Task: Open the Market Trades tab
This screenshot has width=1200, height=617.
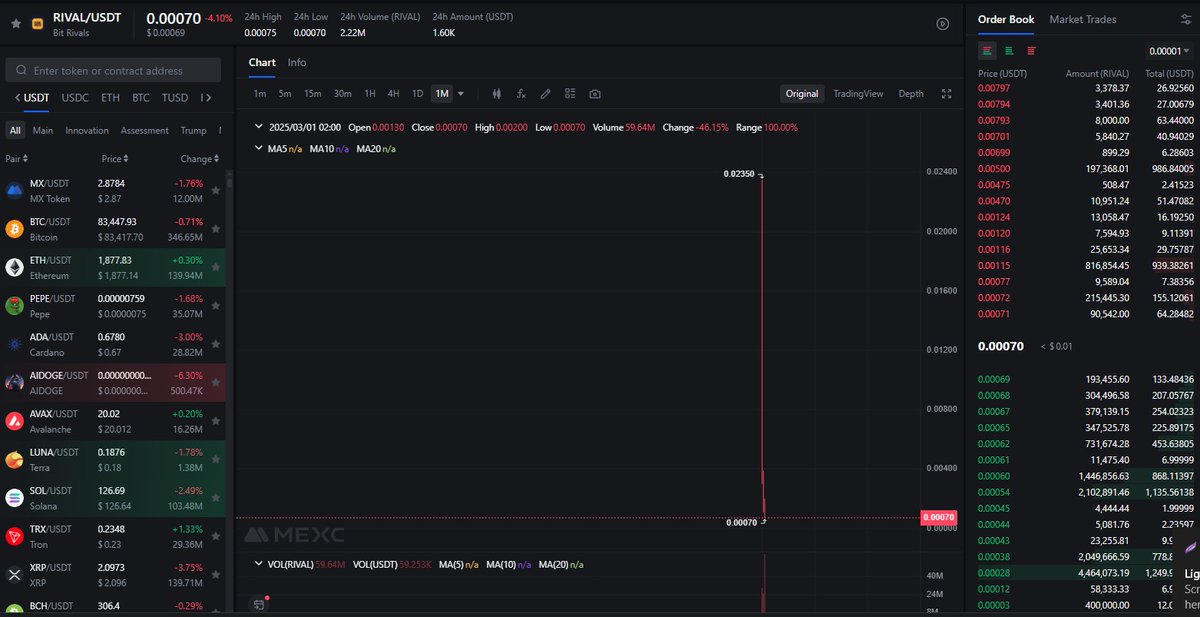Action: pyautogui.click(x=1083, y=19)
